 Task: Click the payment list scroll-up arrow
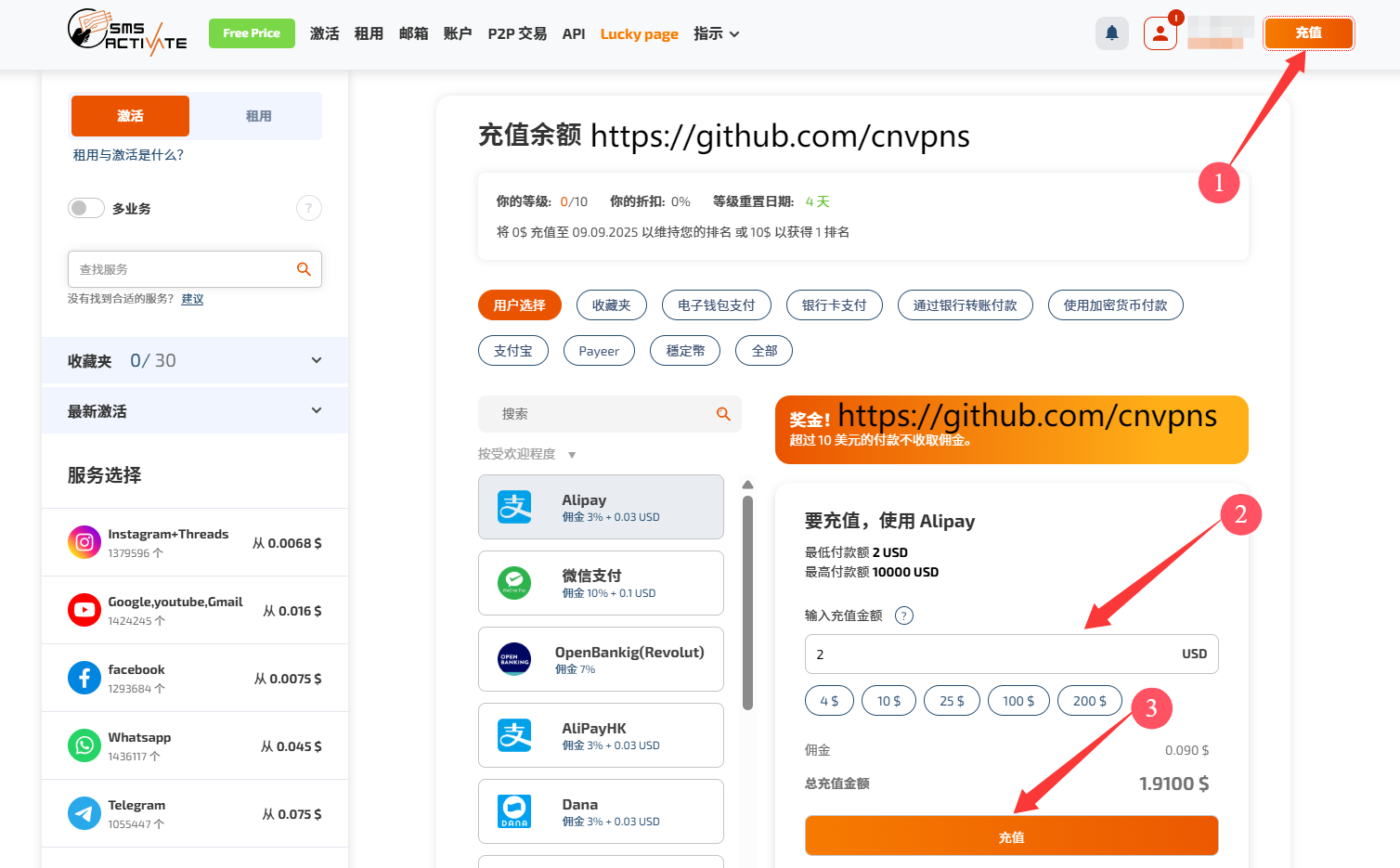748,485
